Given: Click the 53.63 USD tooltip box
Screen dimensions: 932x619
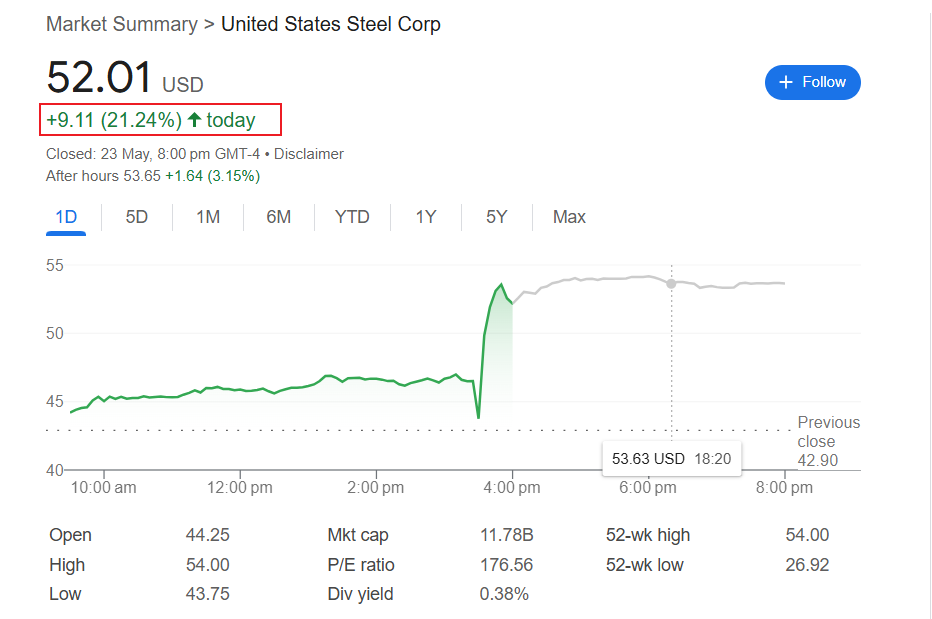Looking at the screenshot, I should (671, 458).
